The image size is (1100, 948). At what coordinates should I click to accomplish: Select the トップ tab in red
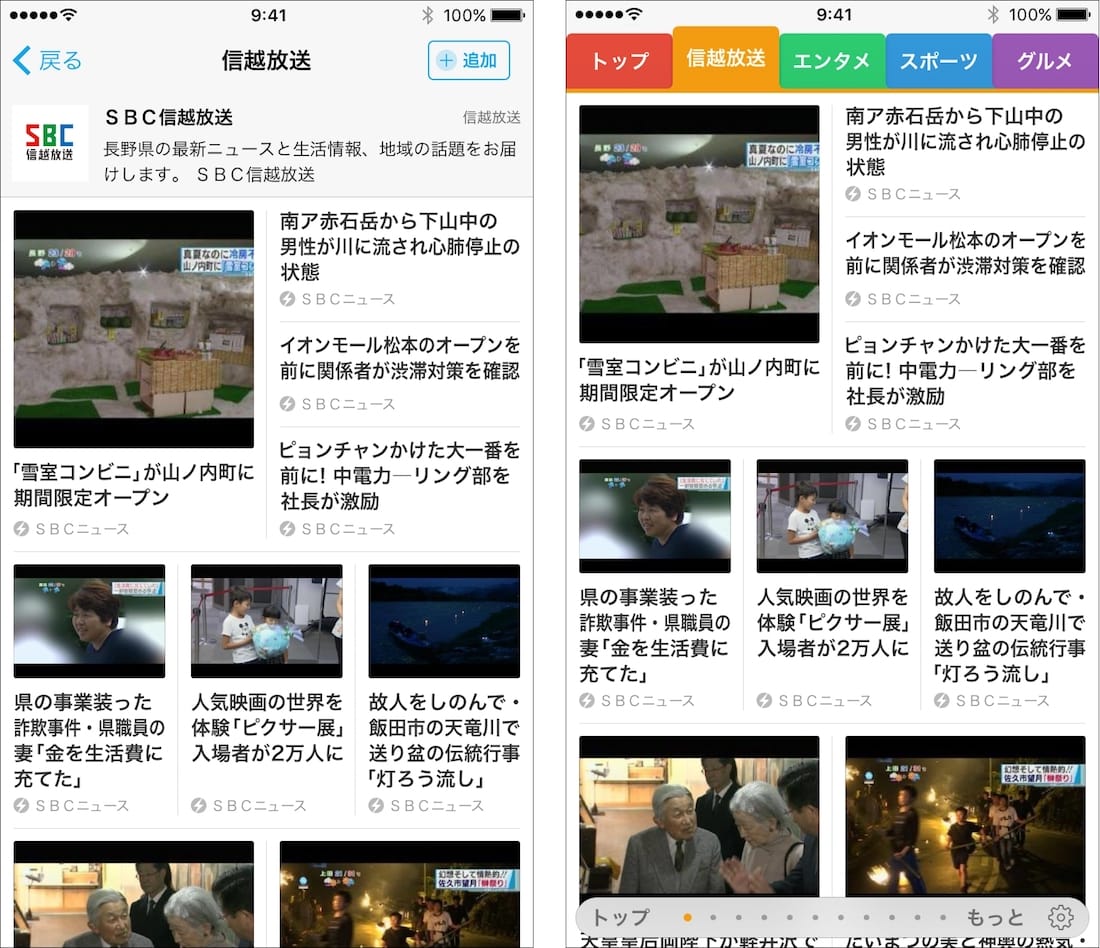coord(619,61)
